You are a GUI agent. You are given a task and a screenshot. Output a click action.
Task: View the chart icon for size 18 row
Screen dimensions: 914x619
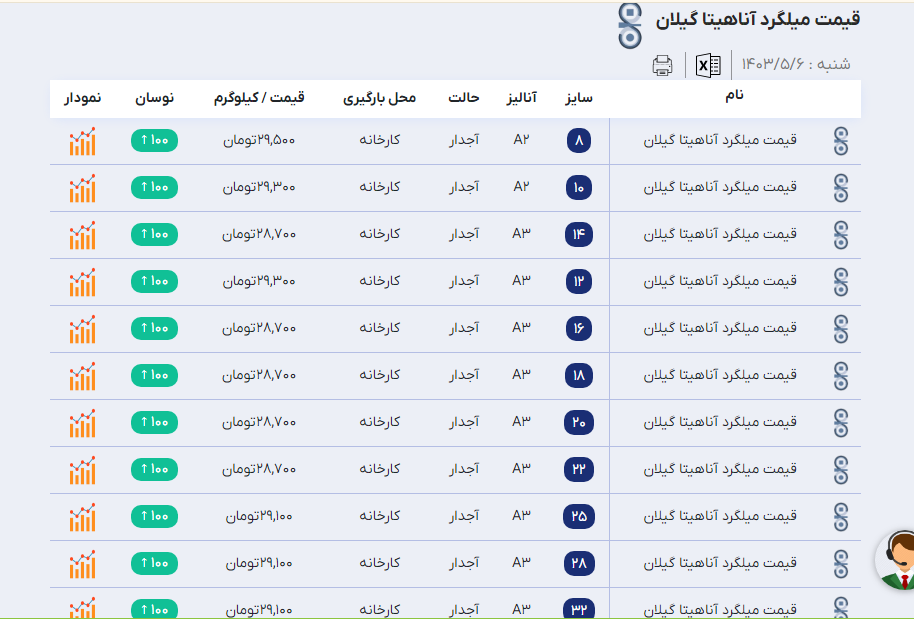[83, 376]
